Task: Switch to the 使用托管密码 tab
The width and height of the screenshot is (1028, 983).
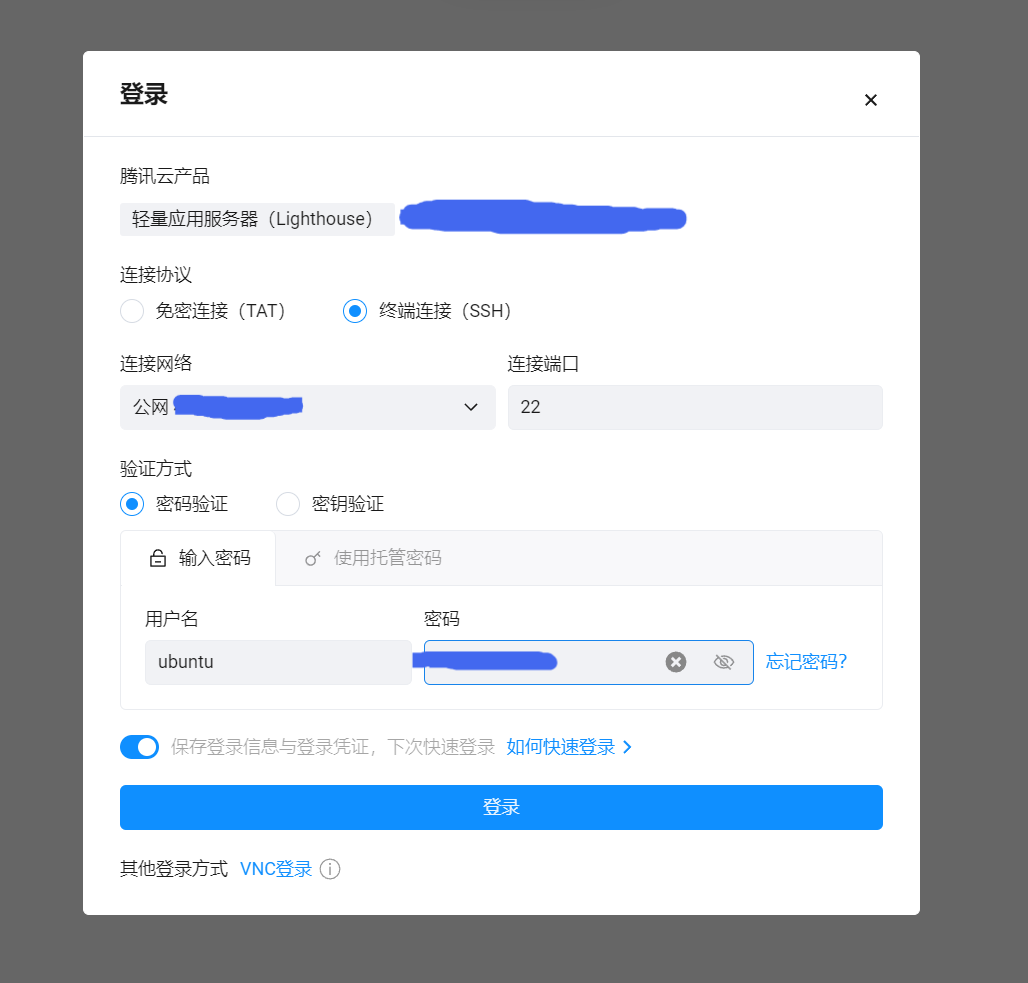Action: [373, 558]
